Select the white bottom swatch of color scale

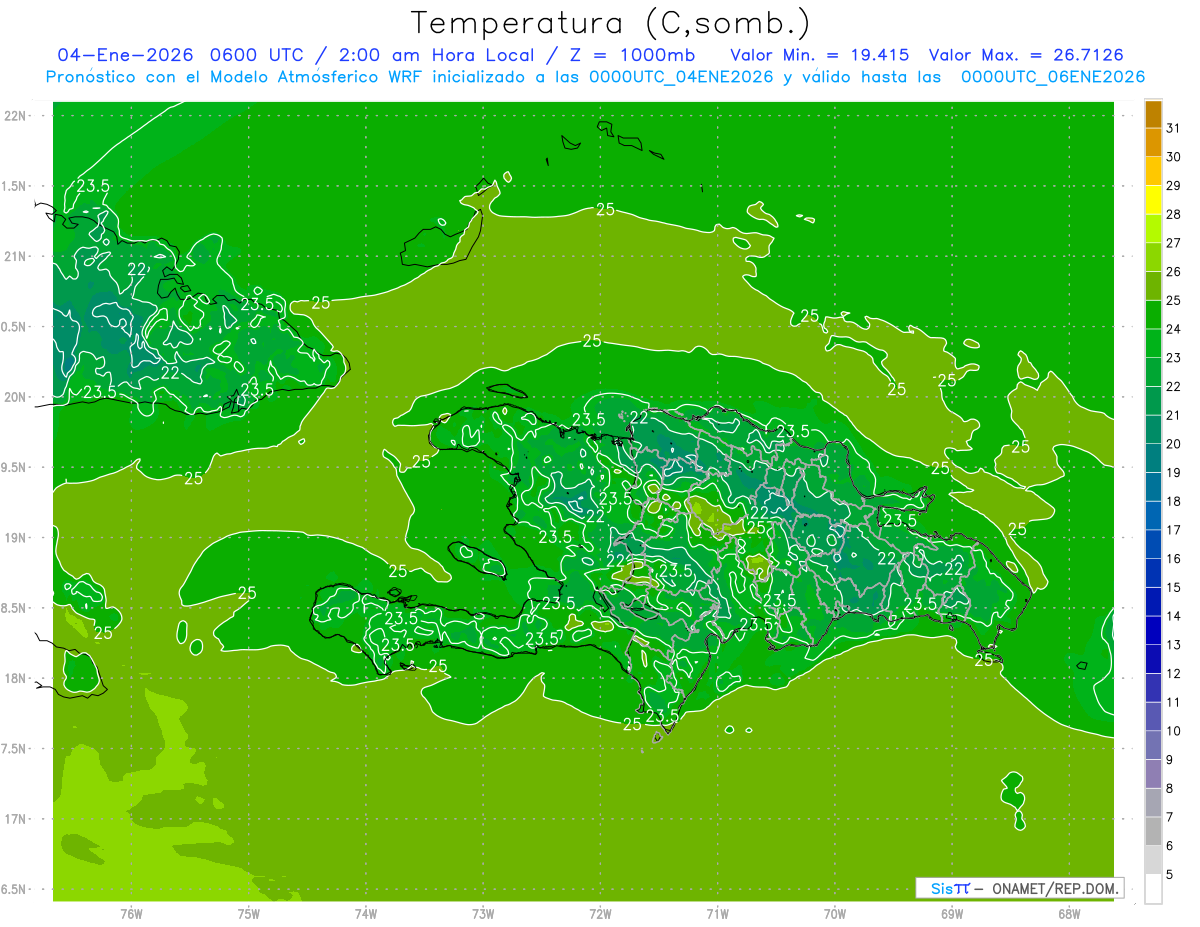[x=1153, y=889]
